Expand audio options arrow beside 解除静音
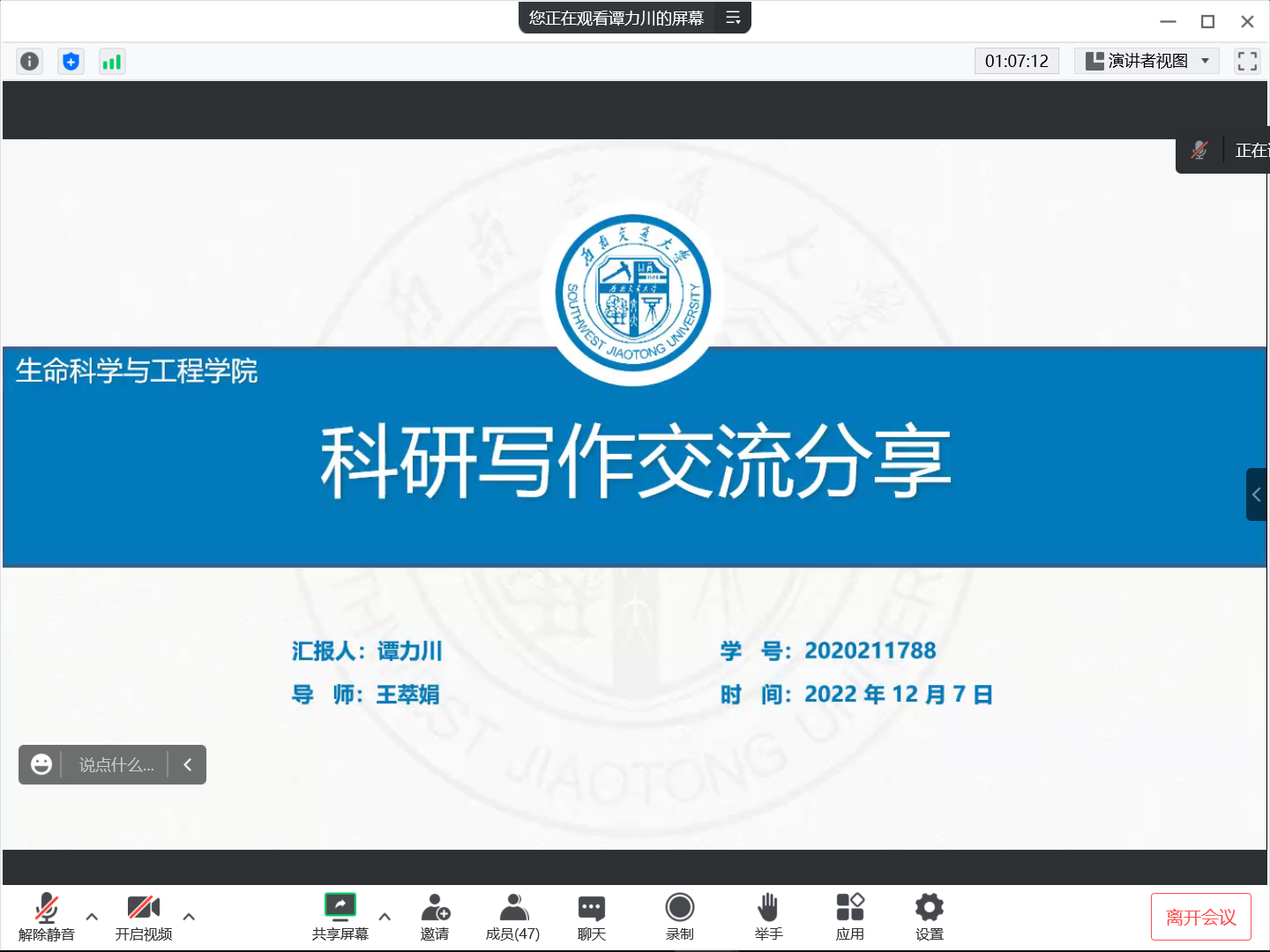The height and width of the screenshot is (952, 1270). click(x=92, y=916)
